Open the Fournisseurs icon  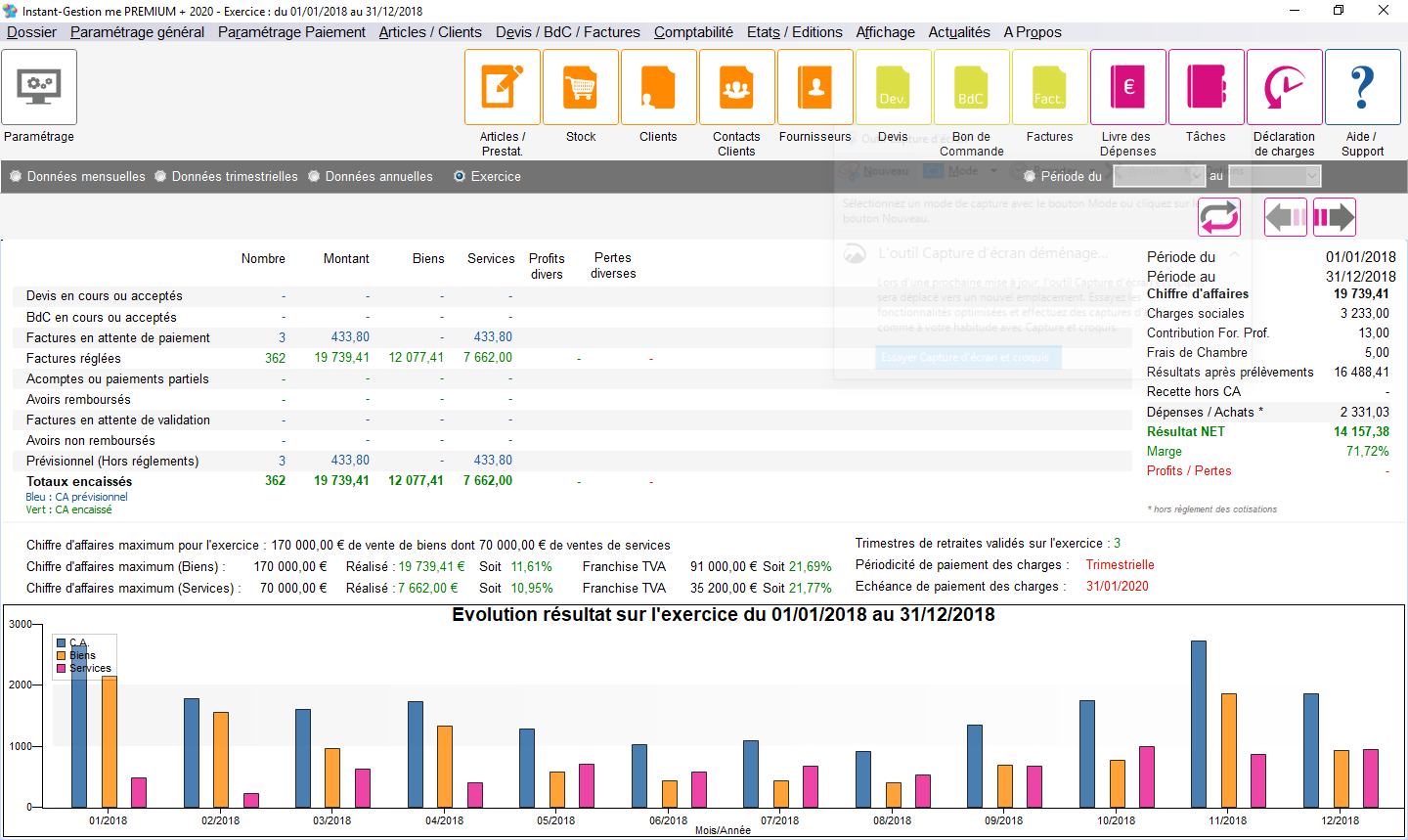[x=815, y=87]
